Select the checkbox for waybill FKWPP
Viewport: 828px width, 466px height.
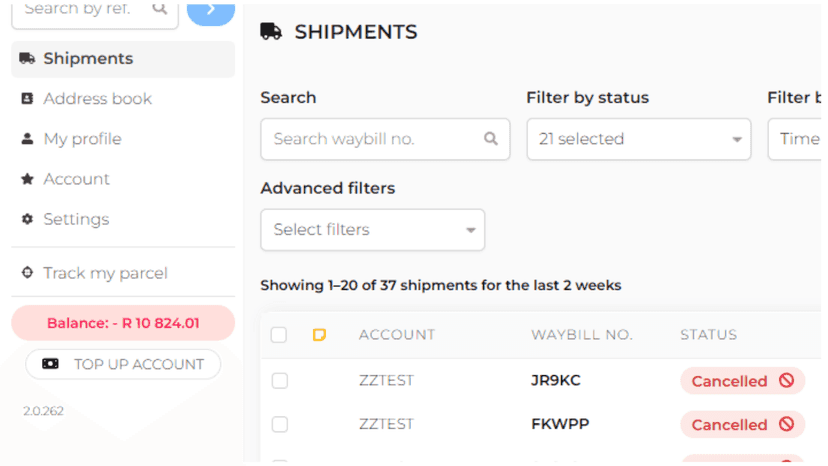(x=279, y=424)
